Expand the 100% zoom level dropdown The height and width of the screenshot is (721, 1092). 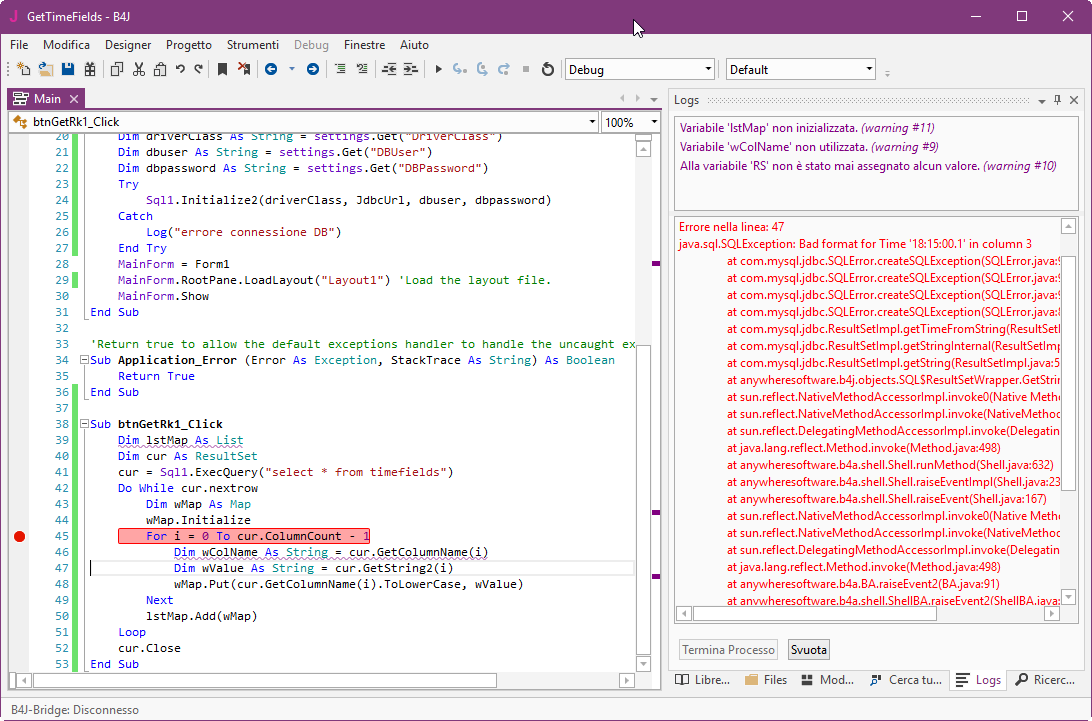tap(654, 122)
